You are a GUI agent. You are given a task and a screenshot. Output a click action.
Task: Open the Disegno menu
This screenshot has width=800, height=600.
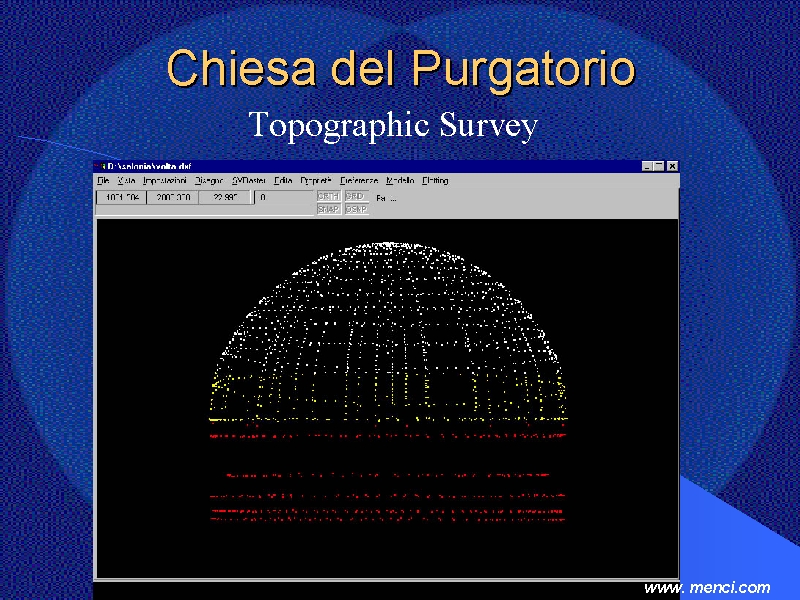(x=209, y=181)
